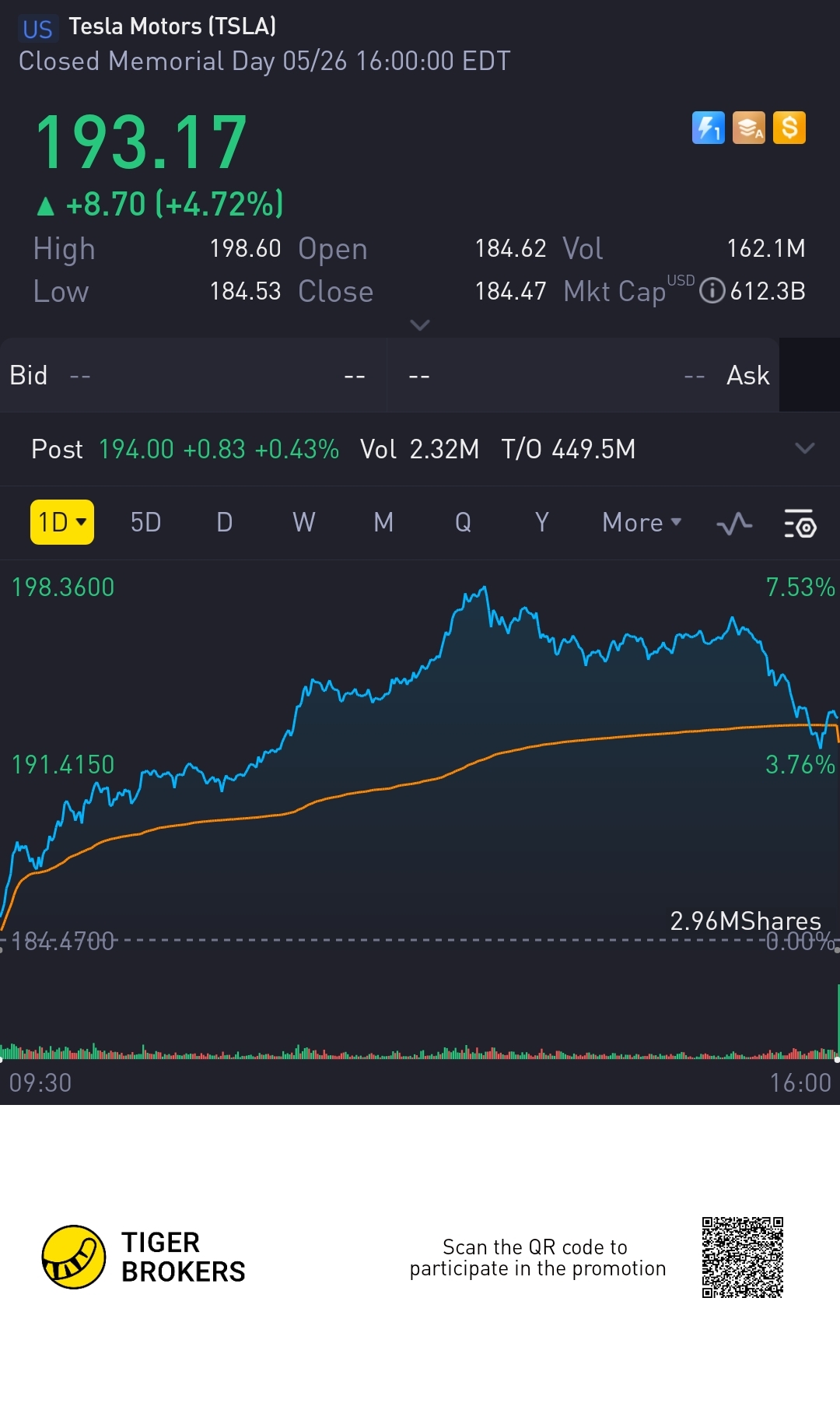840x1410 pixels.
Task: Switch to the 5D chart tab
Action: [x=145, y=522]
